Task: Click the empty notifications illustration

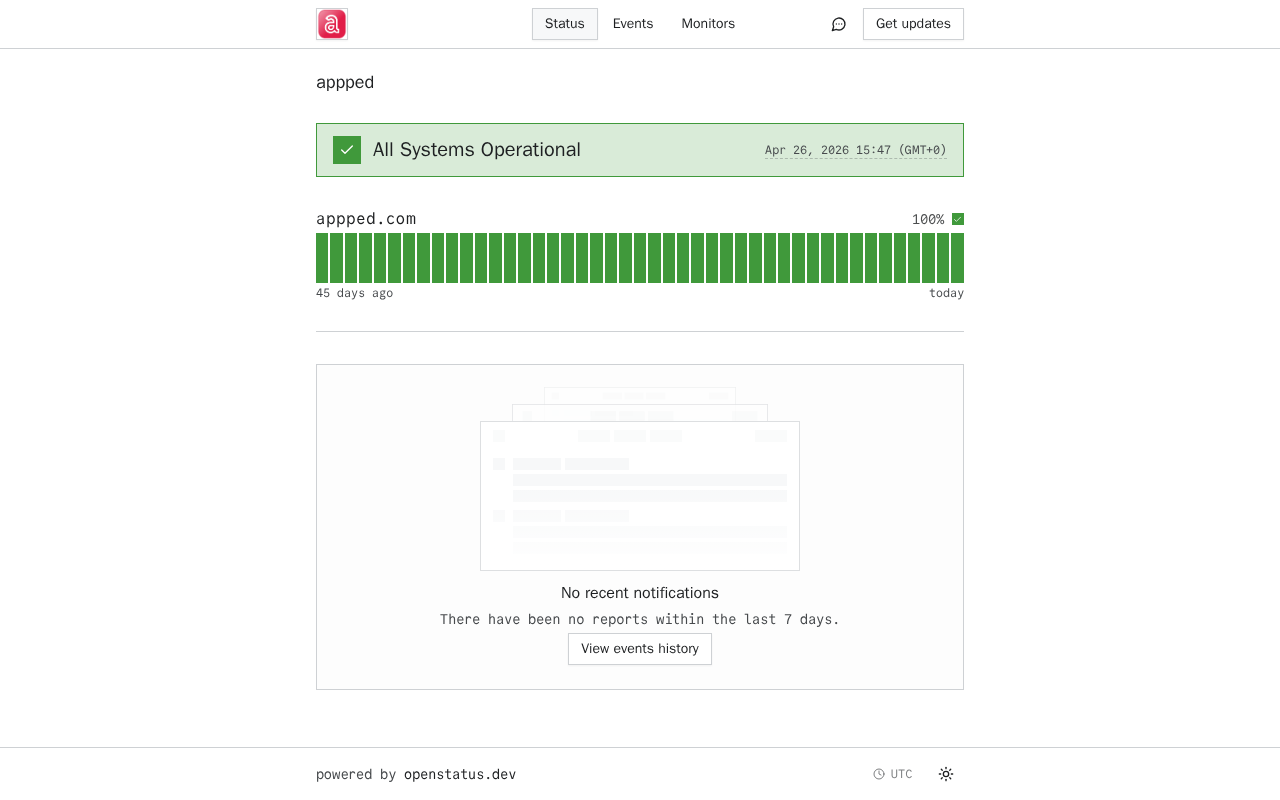Action: (x=640, y=480)
